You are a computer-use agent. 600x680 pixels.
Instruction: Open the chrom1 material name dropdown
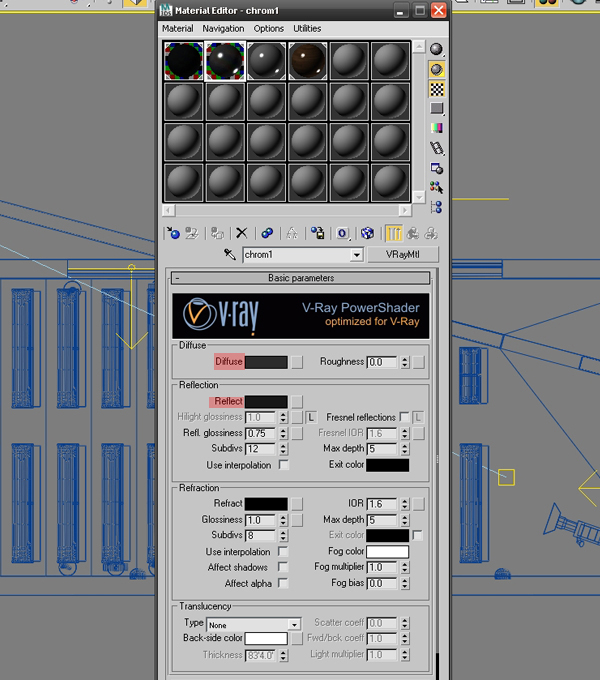357,255
